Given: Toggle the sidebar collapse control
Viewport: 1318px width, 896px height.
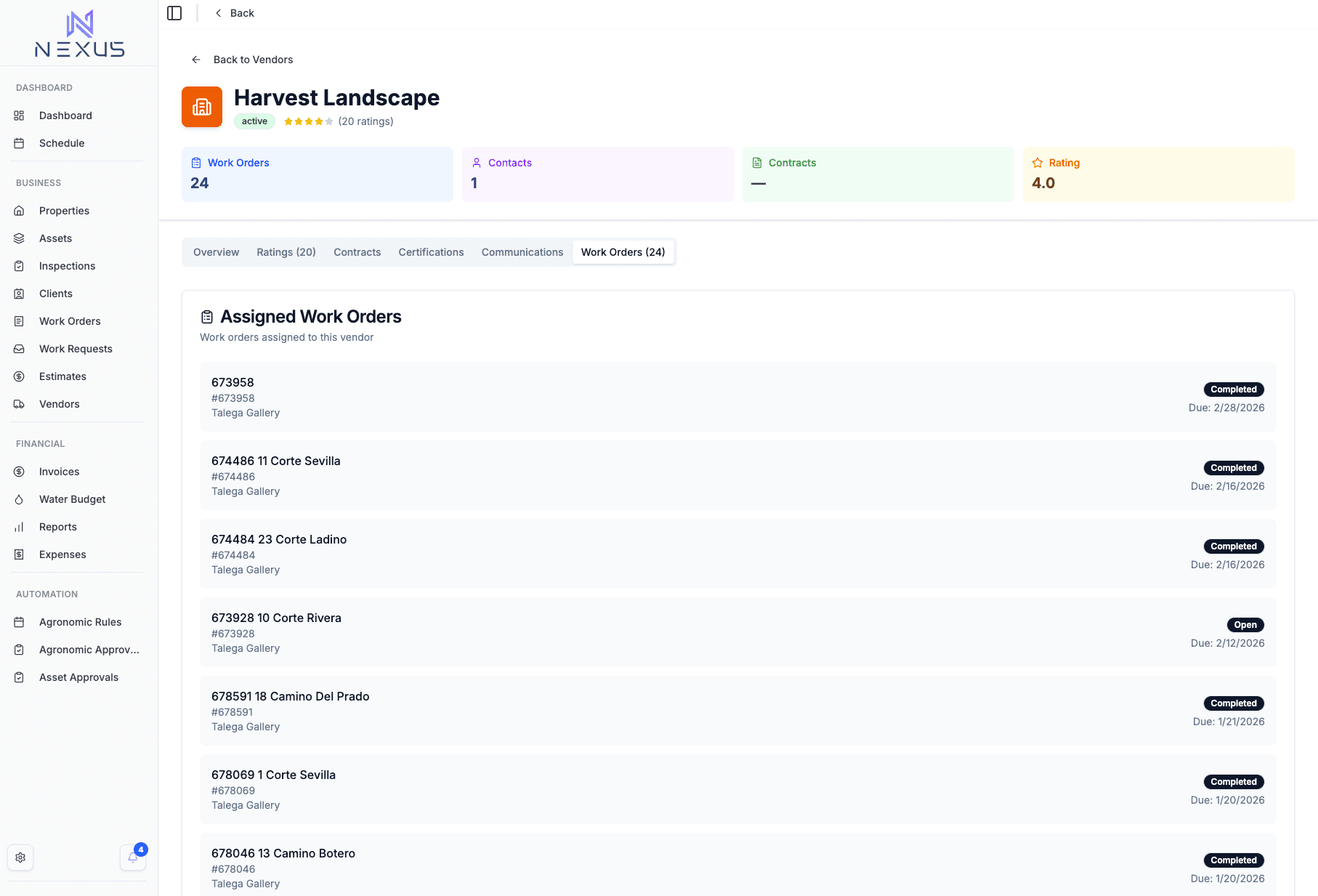Looking at the screenshot, I should tap(174, 12).
